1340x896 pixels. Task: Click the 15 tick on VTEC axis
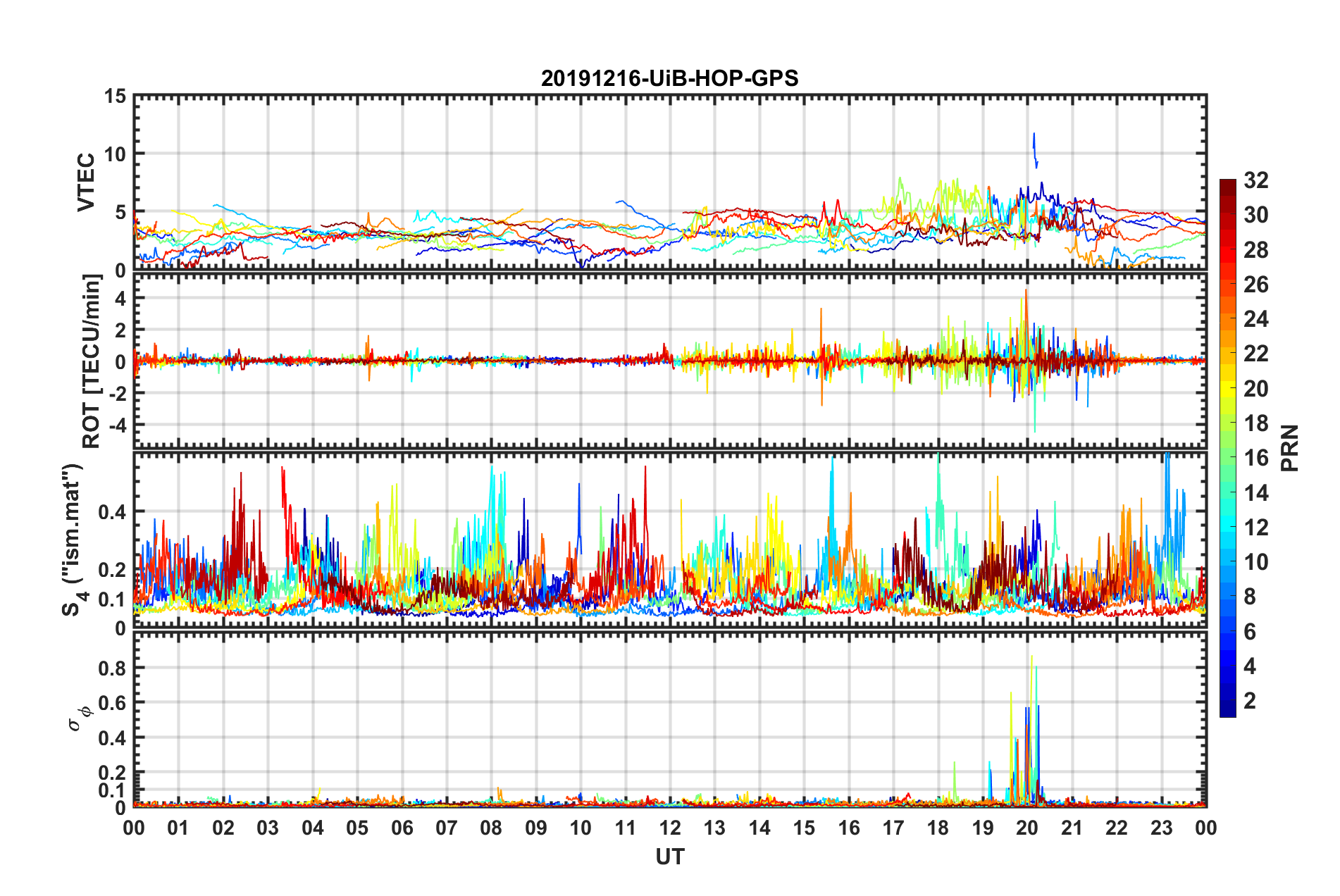115,97
